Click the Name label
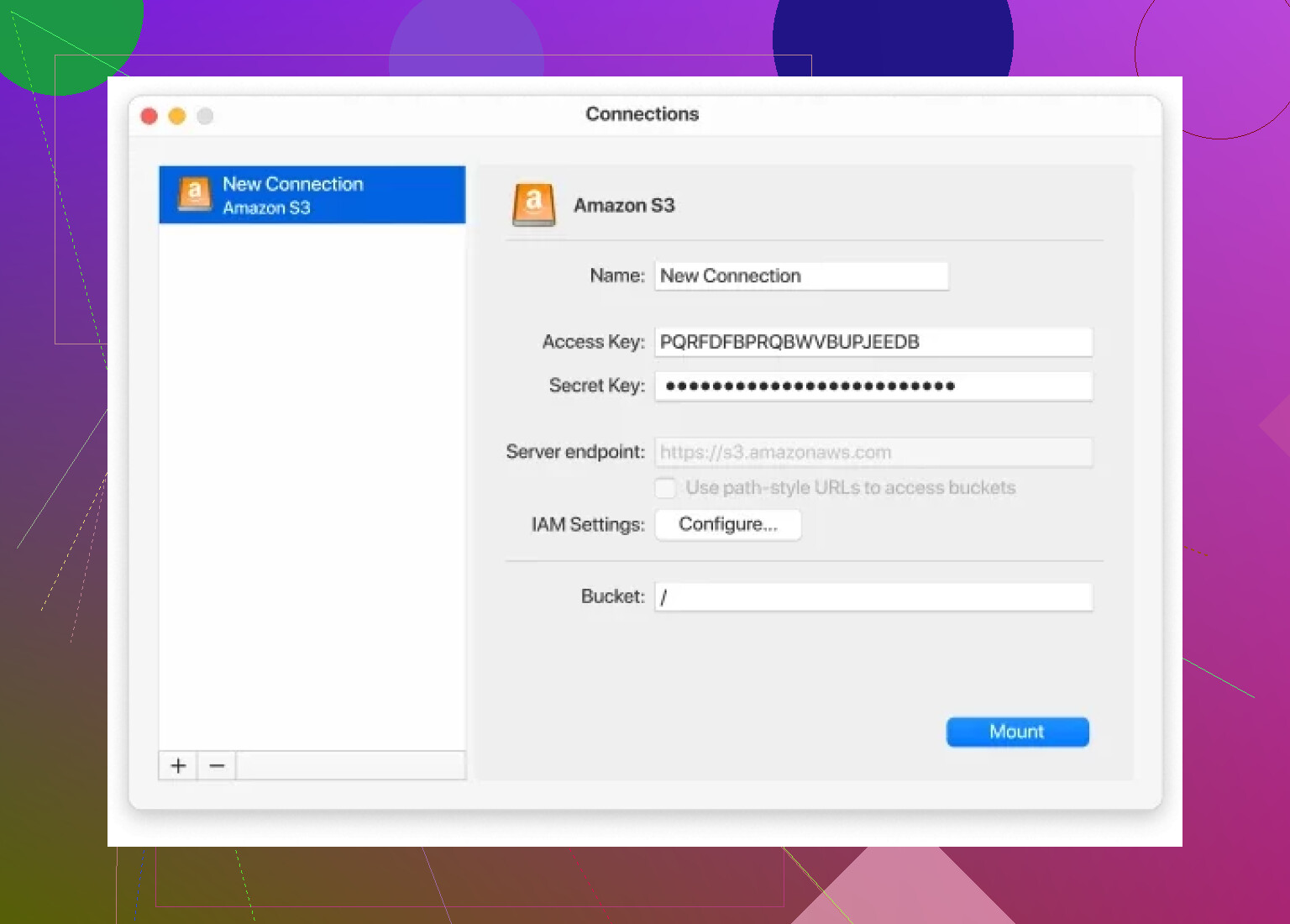The image size is (1290, 924). click(617, 276)
